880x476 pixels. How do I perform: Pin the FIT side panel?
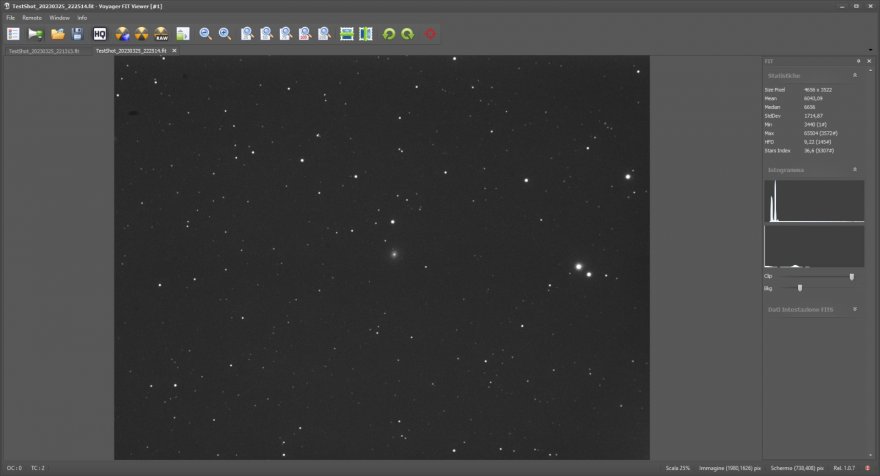click(858, 61)
